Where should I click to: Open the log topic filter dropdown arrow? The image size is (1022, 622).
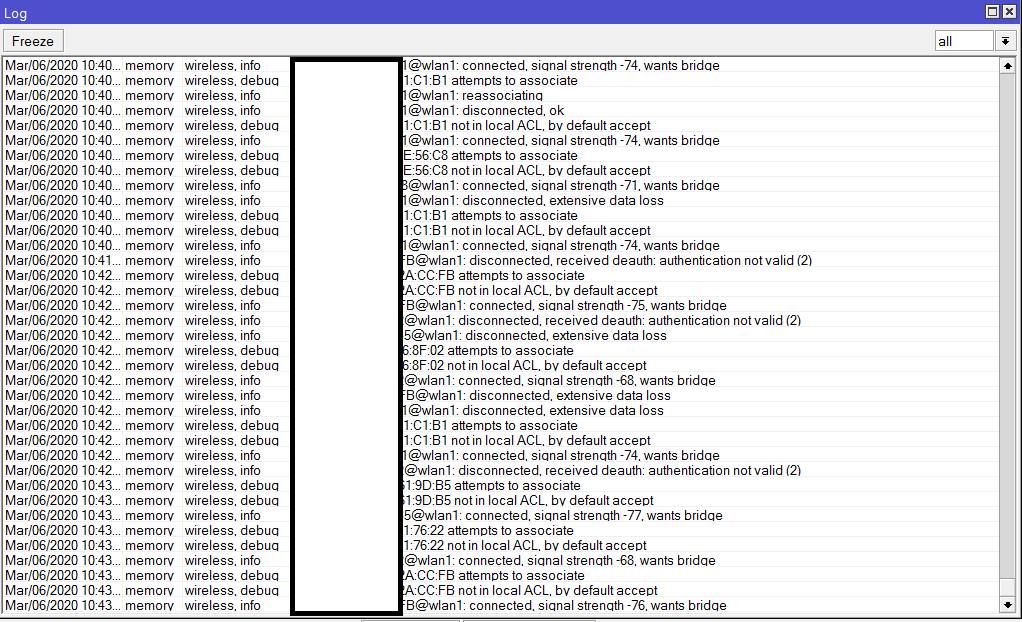tap(1005, 41)
